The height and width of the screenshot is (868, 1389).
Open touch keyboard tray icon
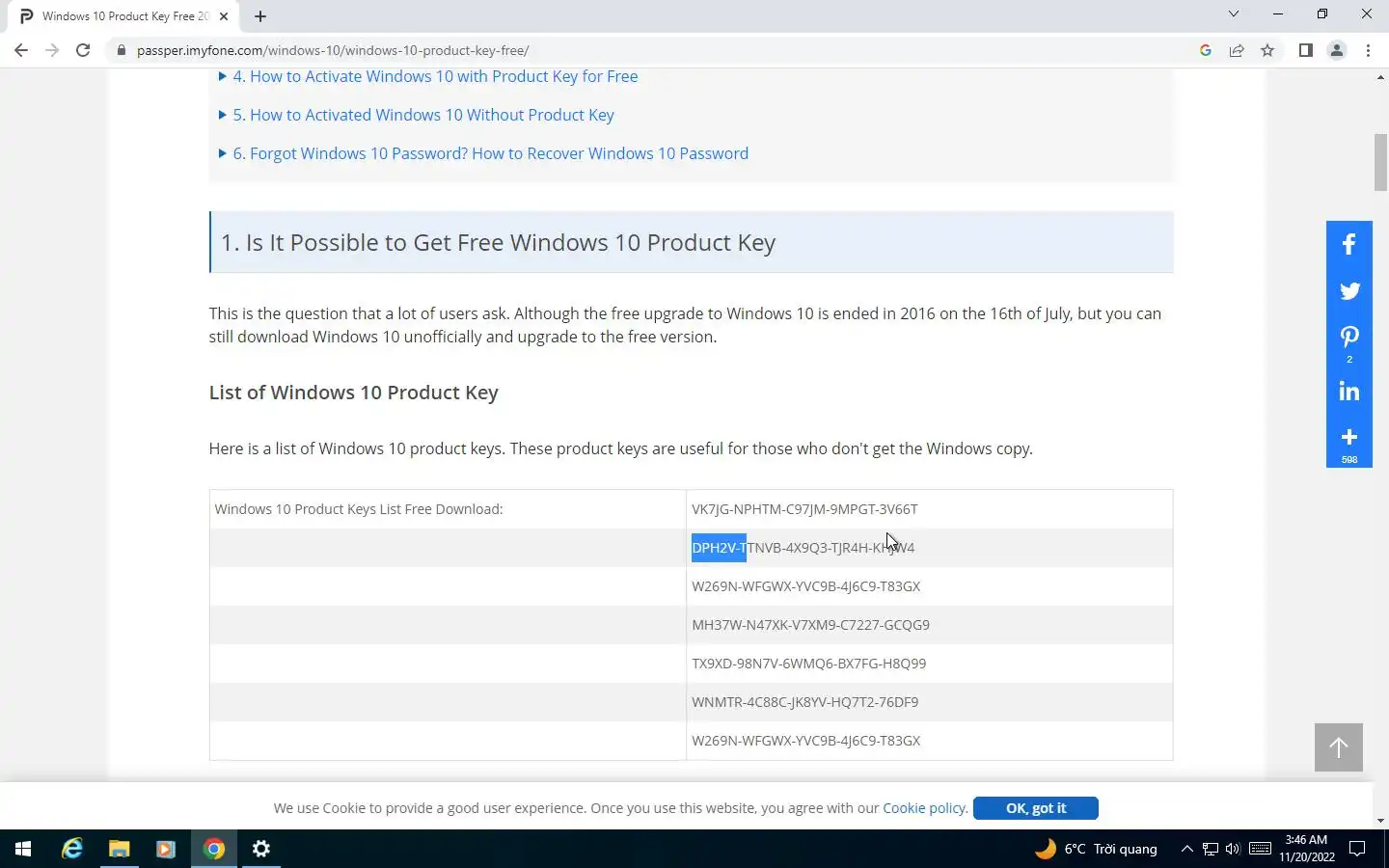[1260, 849]
